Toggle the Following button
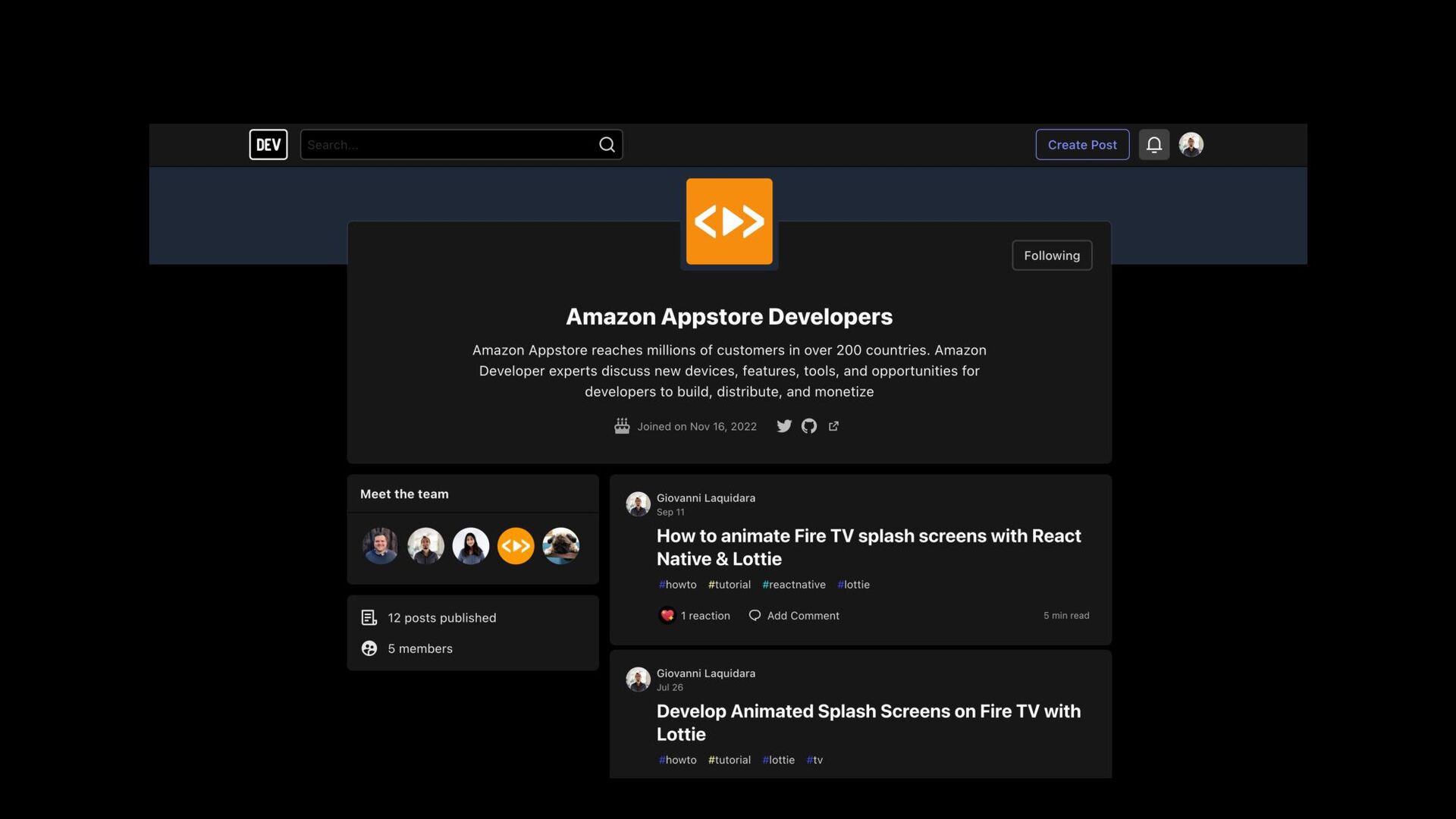This screenshot has width=1456, height=819. tap(1052, 256)
